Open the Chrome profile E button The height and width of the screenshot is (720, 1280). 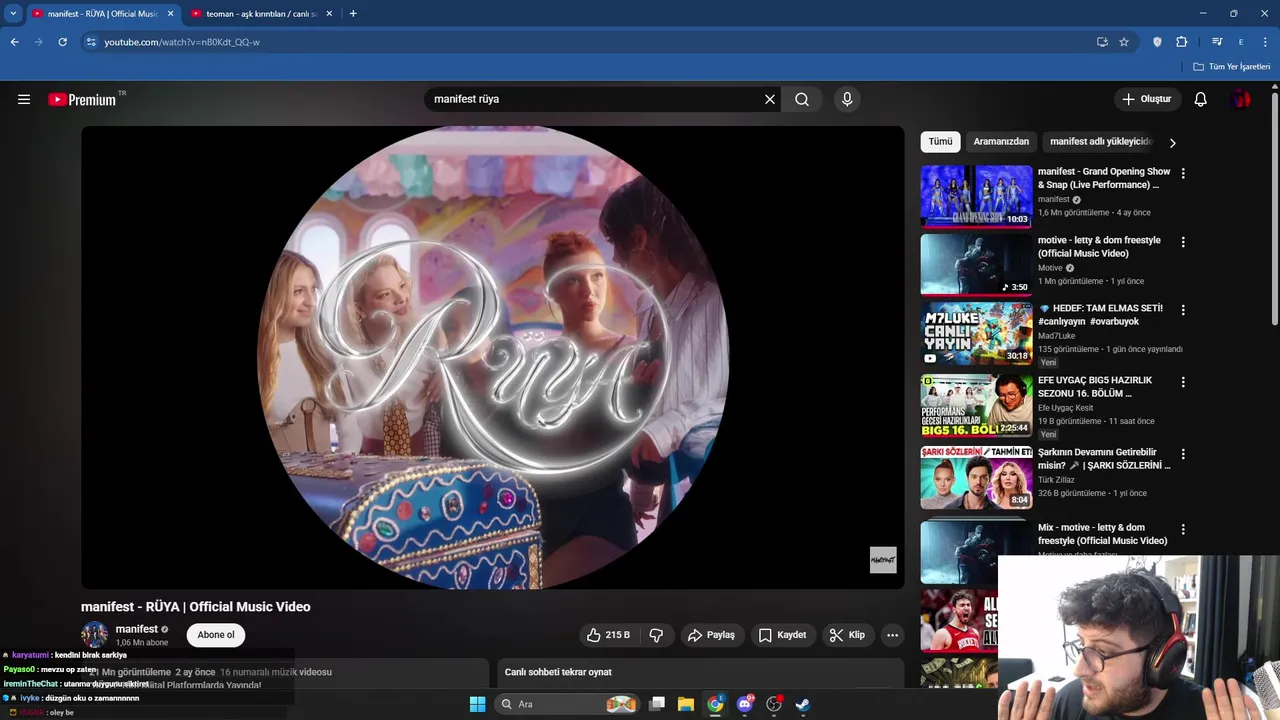[1241, 42]
